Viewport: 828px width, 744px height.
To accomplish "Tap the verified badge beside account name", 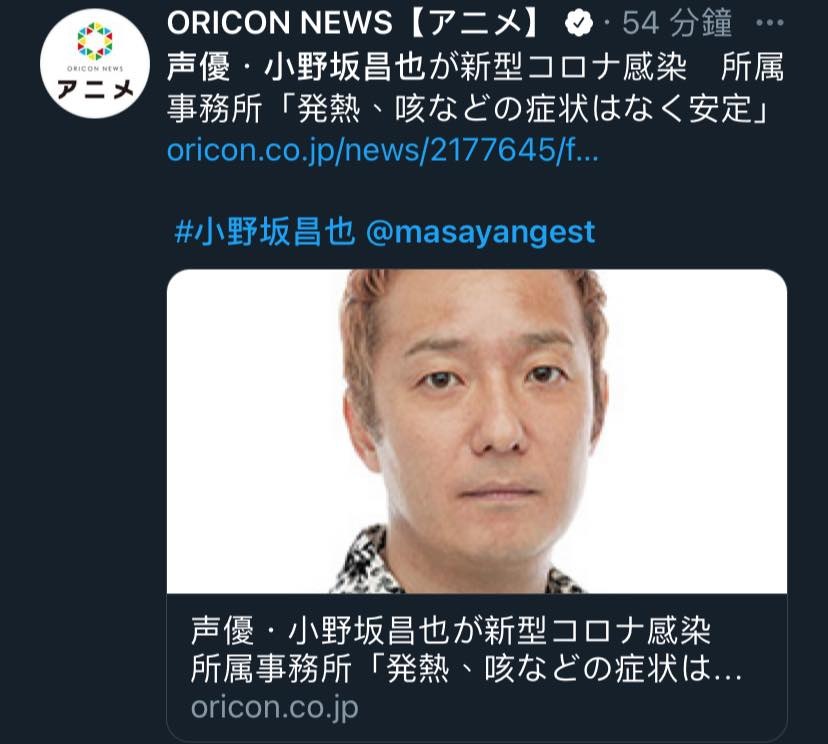I will click(x=579, y=23).
